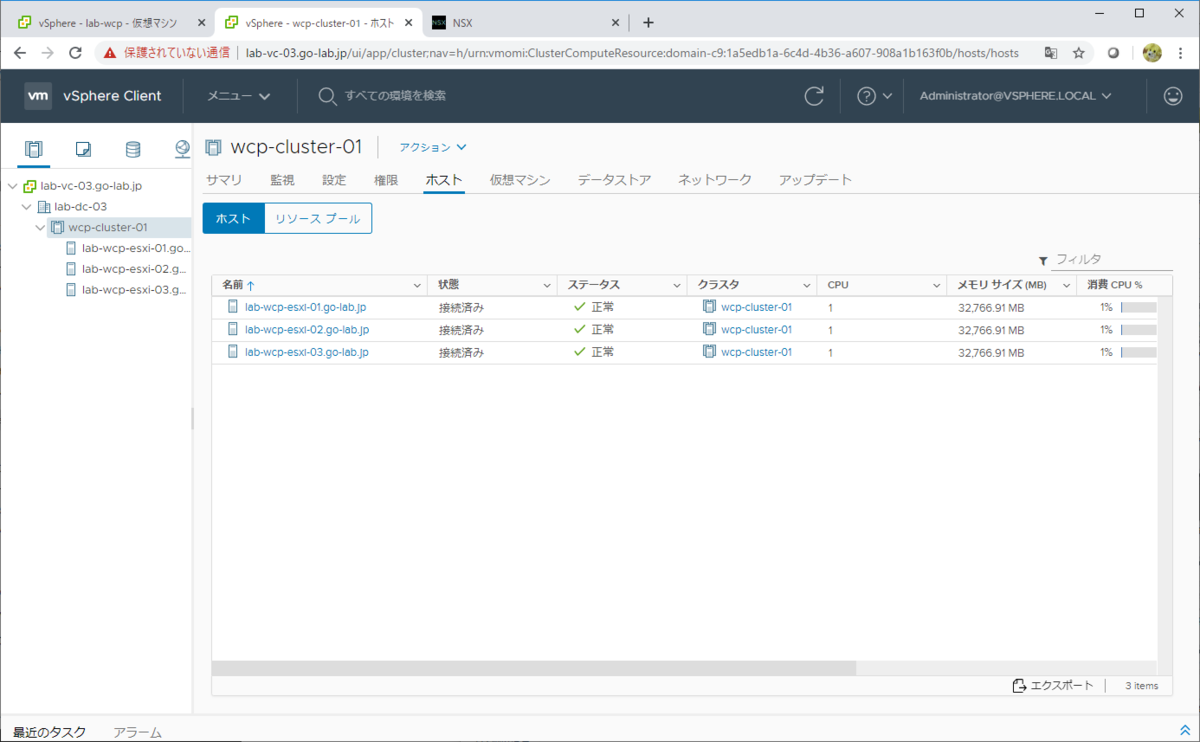The height and width of the screenshot is (742, 1200).
Task: Open the VMs and Templates inventory icon
Action: tap(84, 149)
